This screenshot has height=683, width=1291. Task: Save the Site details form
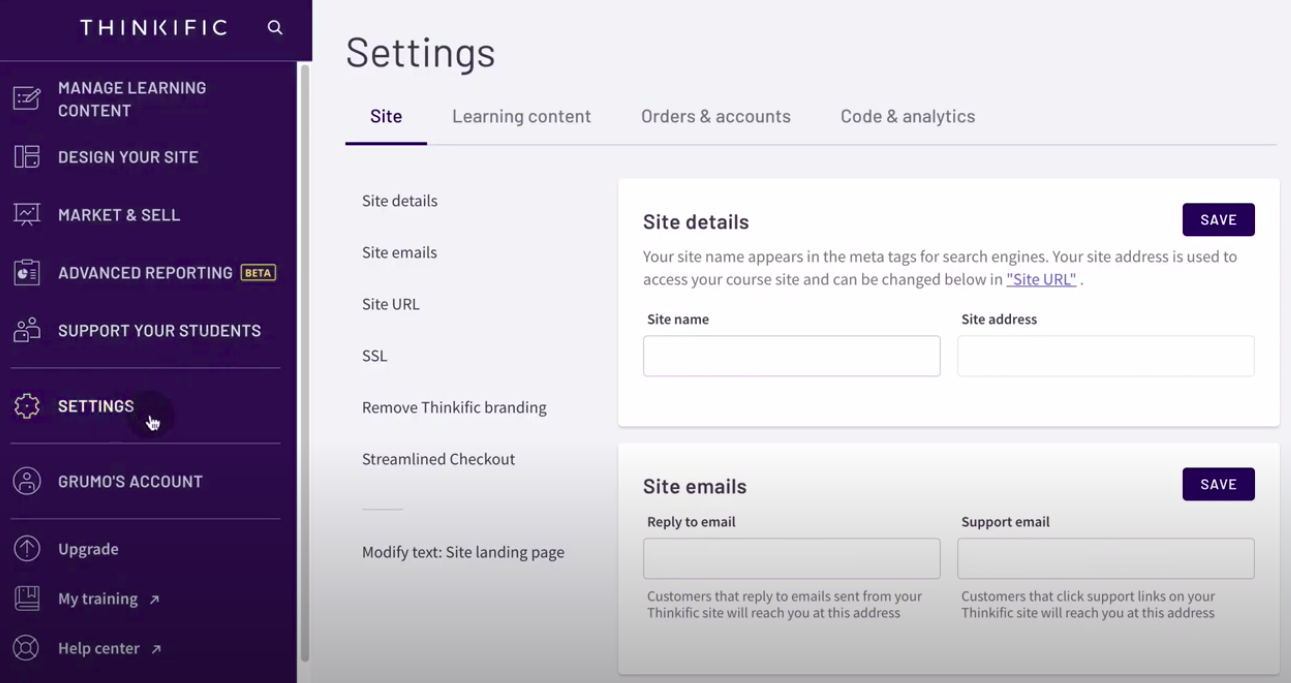[x=1218, y=220]
